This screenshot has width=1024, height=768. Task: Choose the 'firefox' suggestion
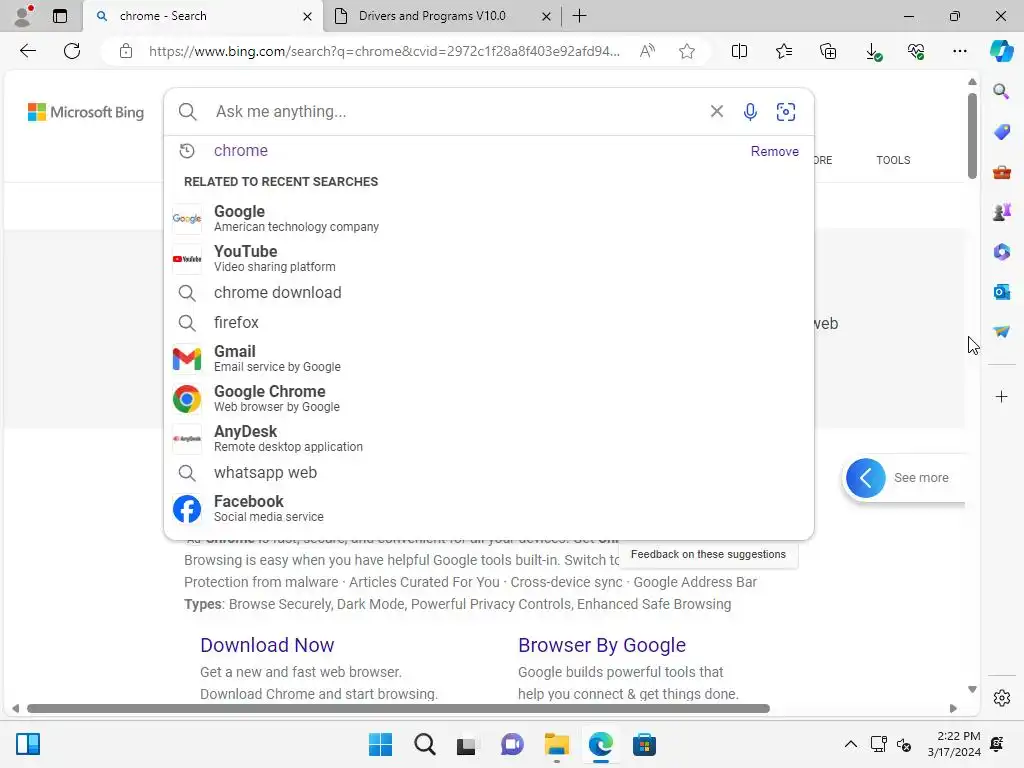[488, 323]
